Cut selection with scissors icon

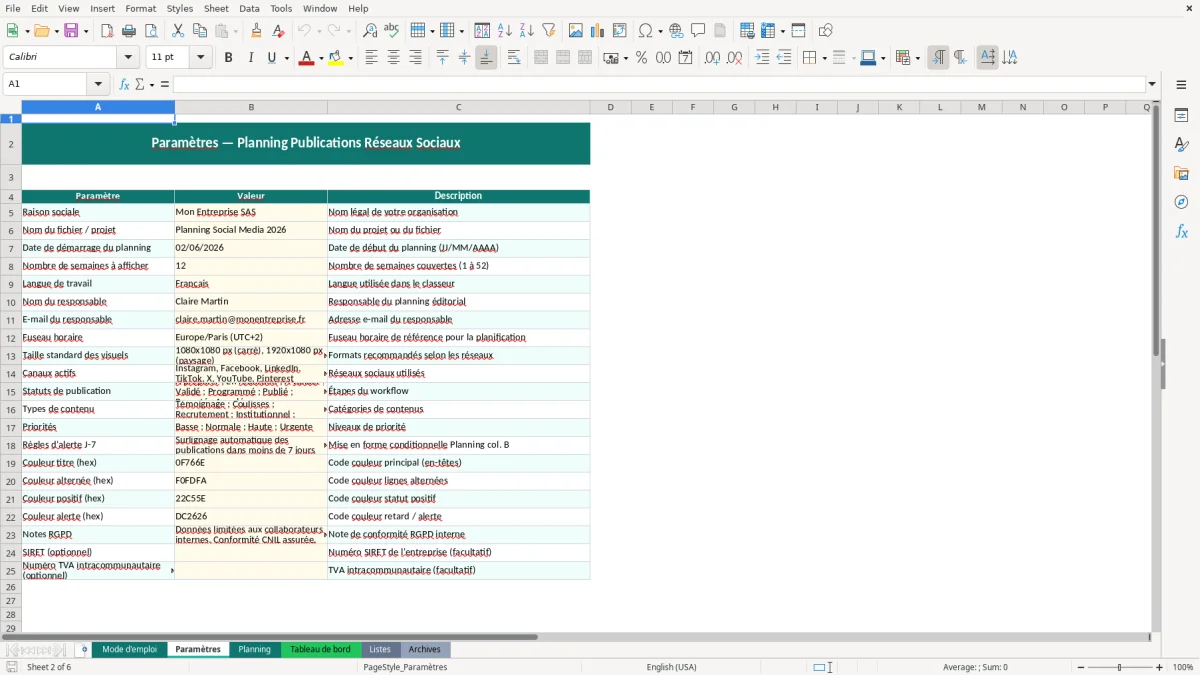coord(178,31)
